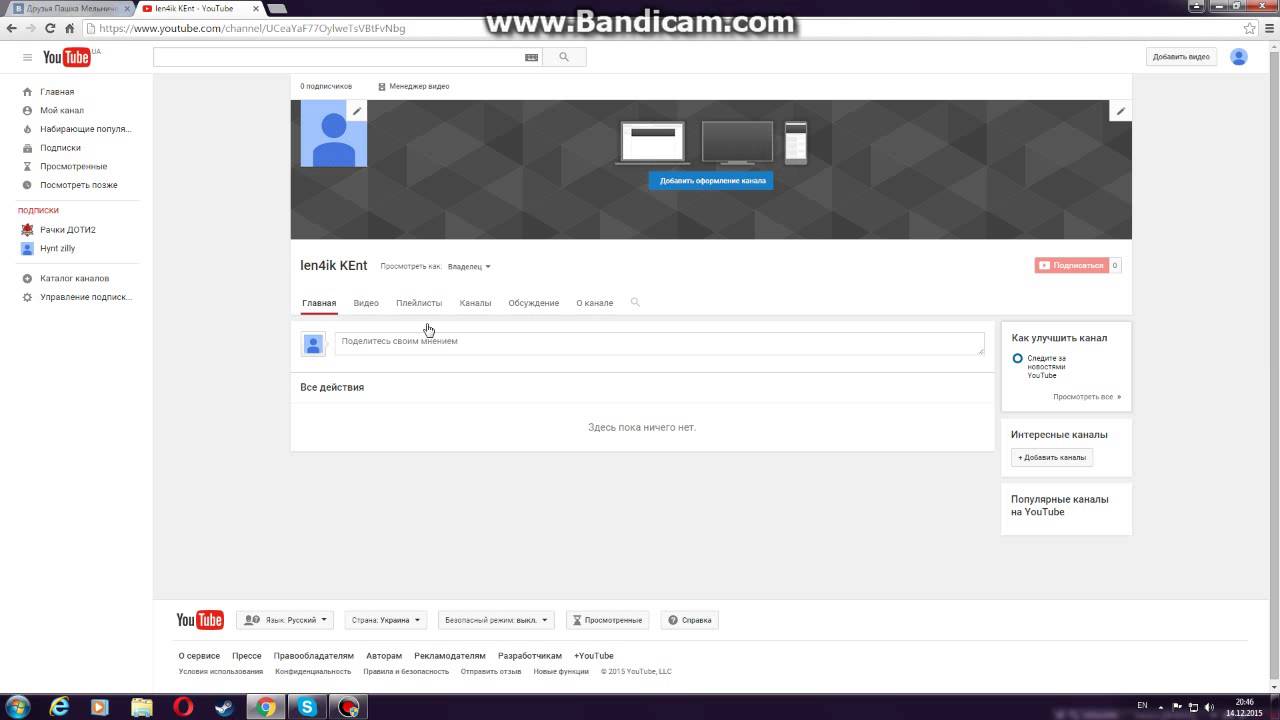Open Каталог каналов
This screenshot has height=720, width=1280.
[x=74, y=278]
